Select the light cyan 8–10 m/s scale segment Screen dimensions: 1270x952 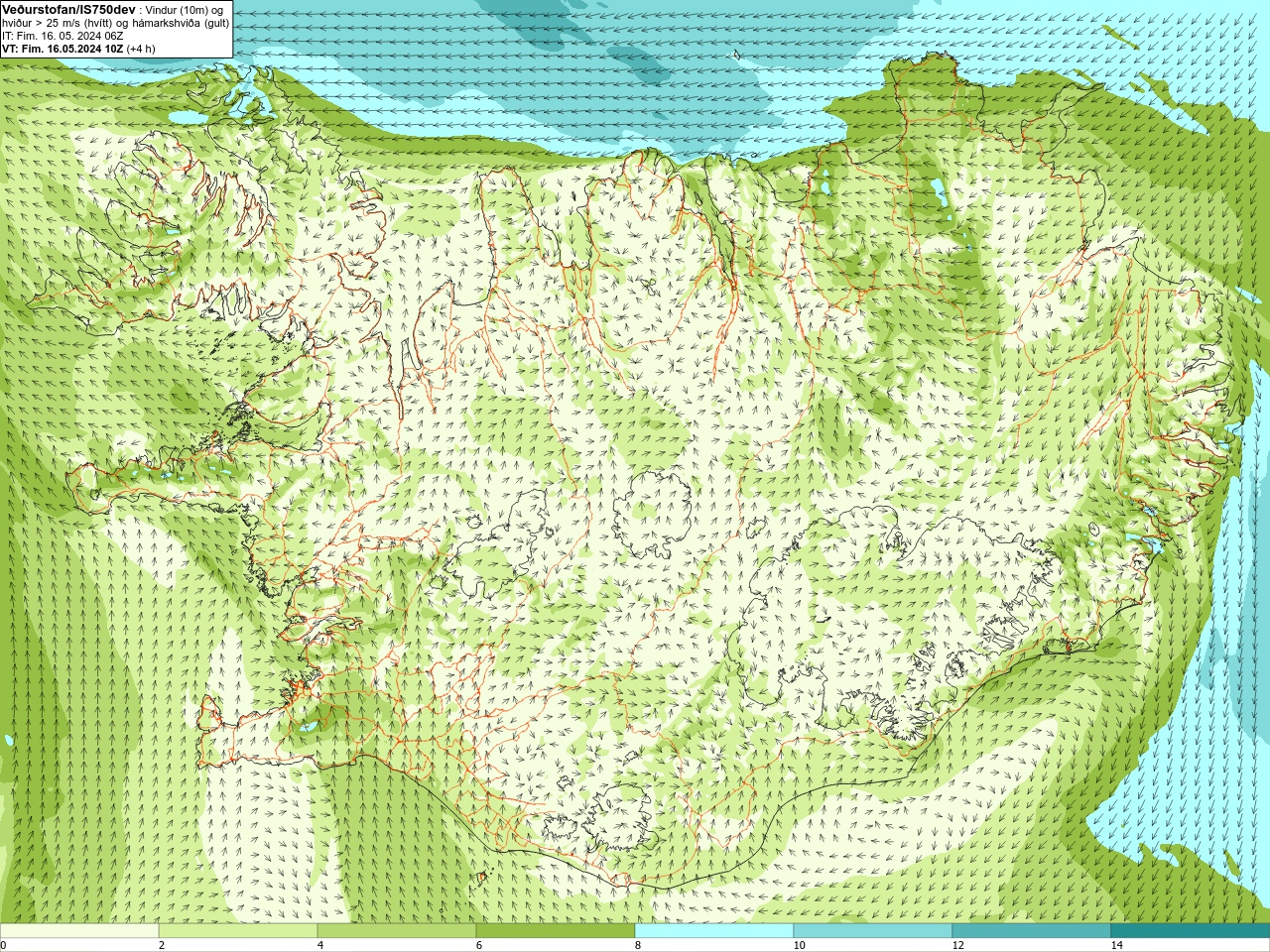coord(714,931)
